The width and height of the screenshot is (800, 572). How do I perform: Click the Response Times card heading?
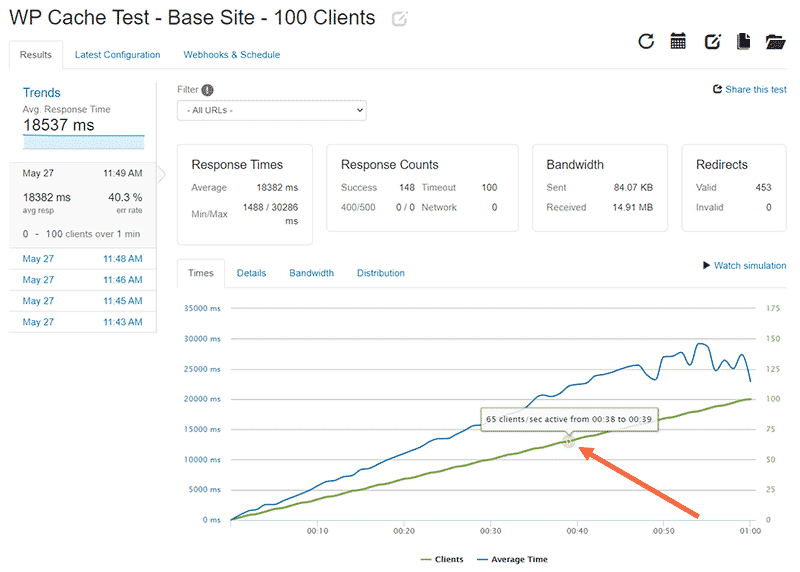point(237,165)
